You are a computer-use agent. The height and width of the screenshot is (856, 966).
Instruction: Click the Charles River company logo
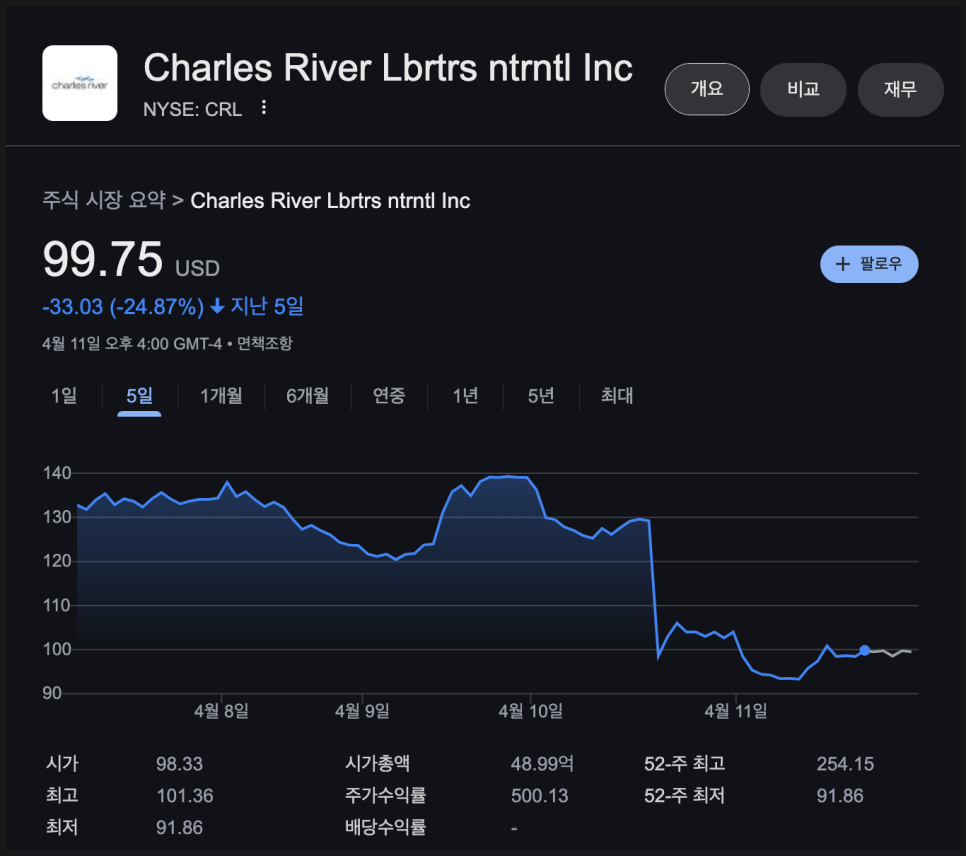[79, 83]
